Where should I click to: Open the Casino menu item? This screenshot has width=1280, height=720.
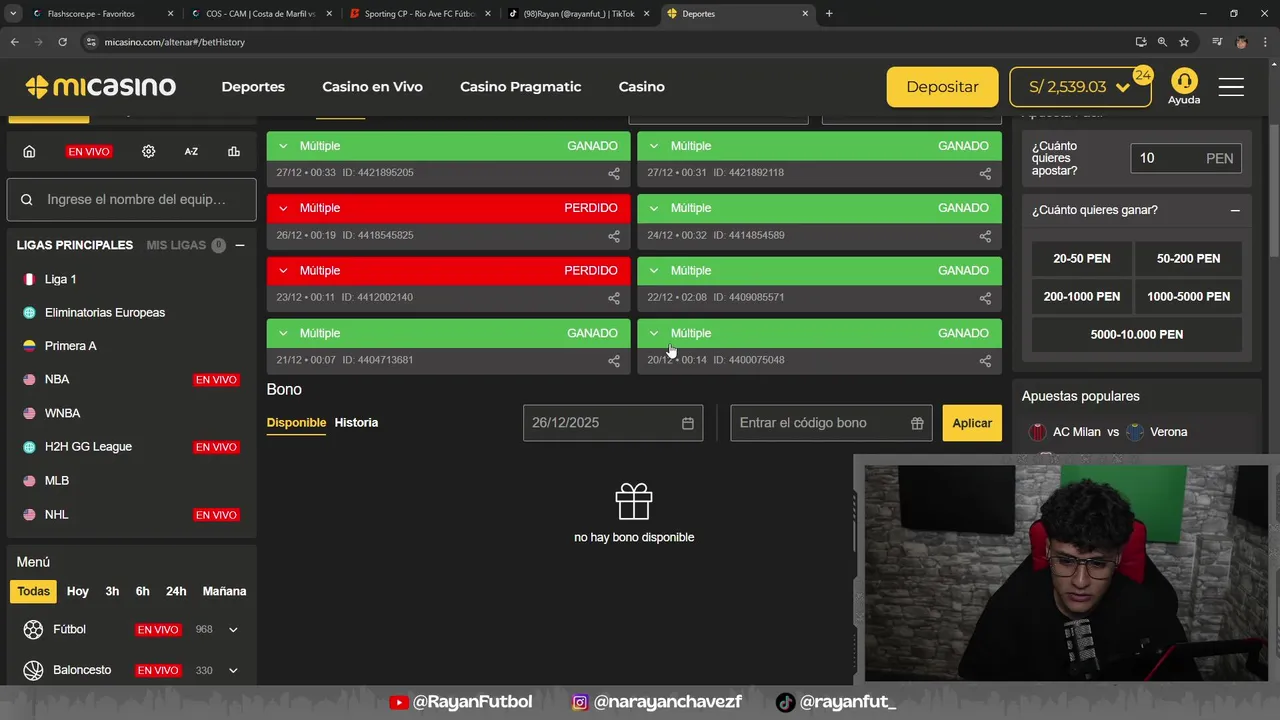[641, 87]
